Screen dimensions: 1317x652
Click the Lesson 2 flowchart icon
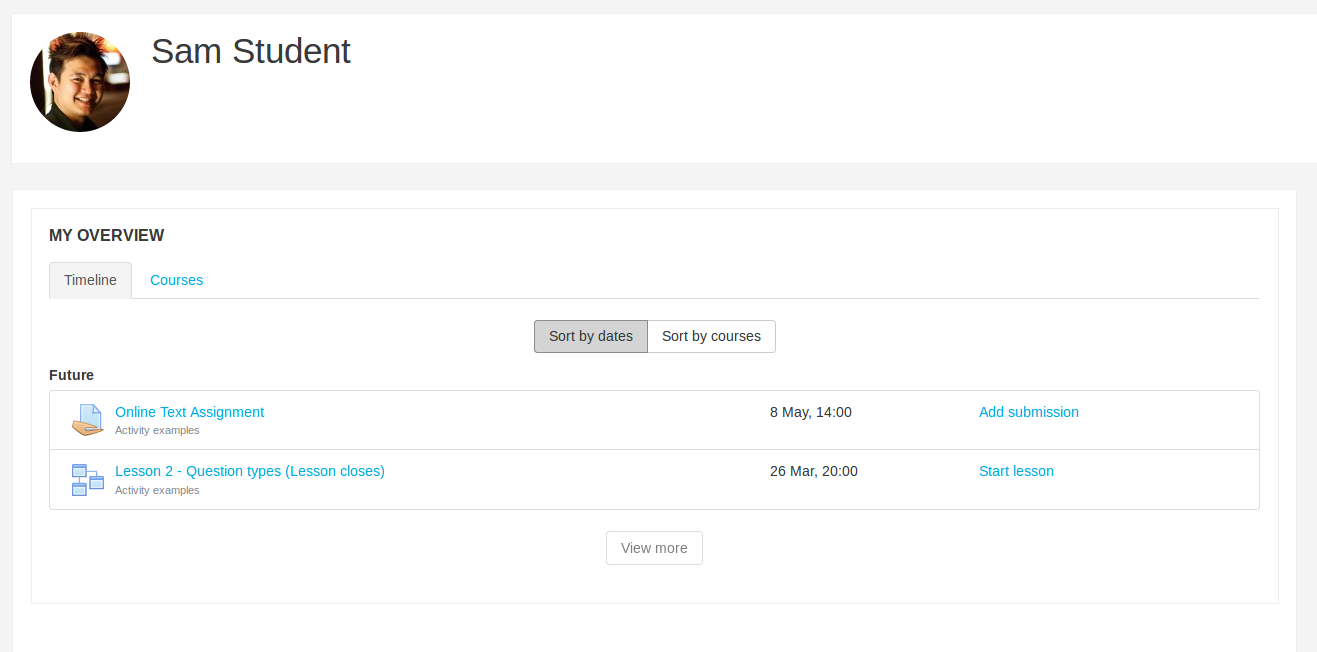pos(88,480)
